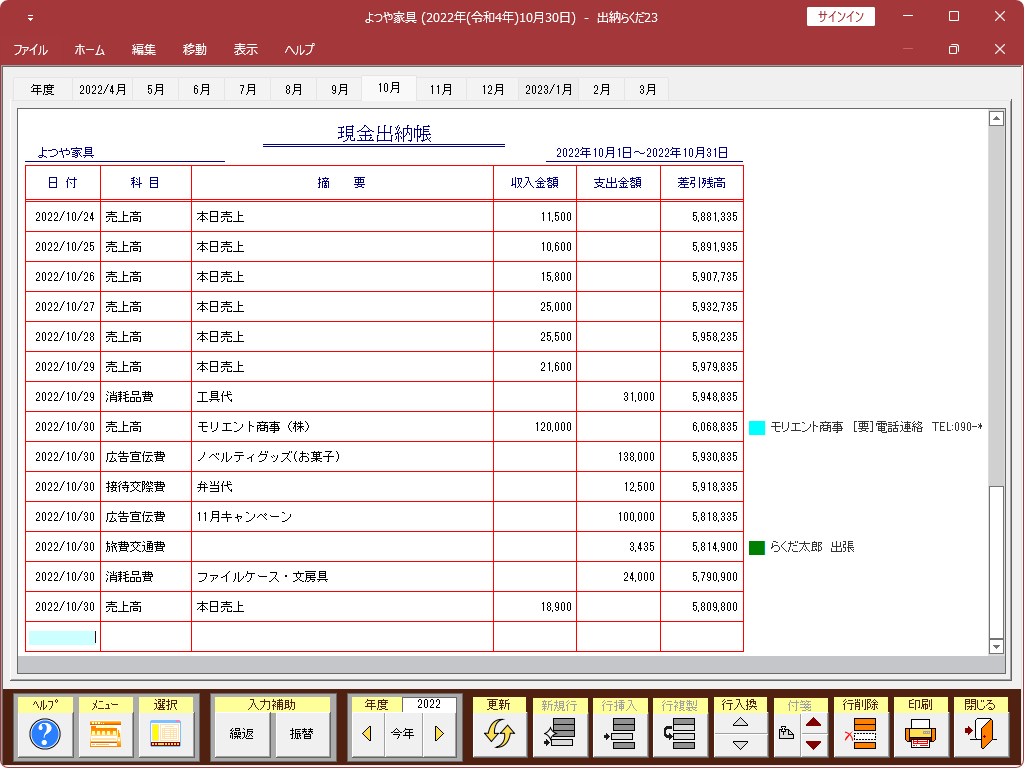1024x768 pixels.
Task: Open the 移動 menu
Action: tap(195, 50)
